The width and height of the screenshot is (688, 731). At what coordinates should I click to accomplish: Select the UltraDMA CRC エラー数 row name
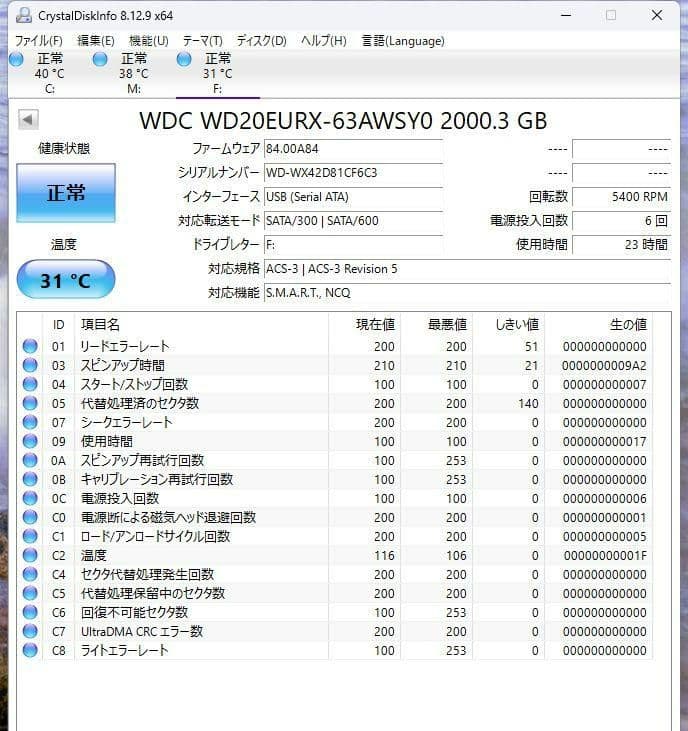[142, 632]
